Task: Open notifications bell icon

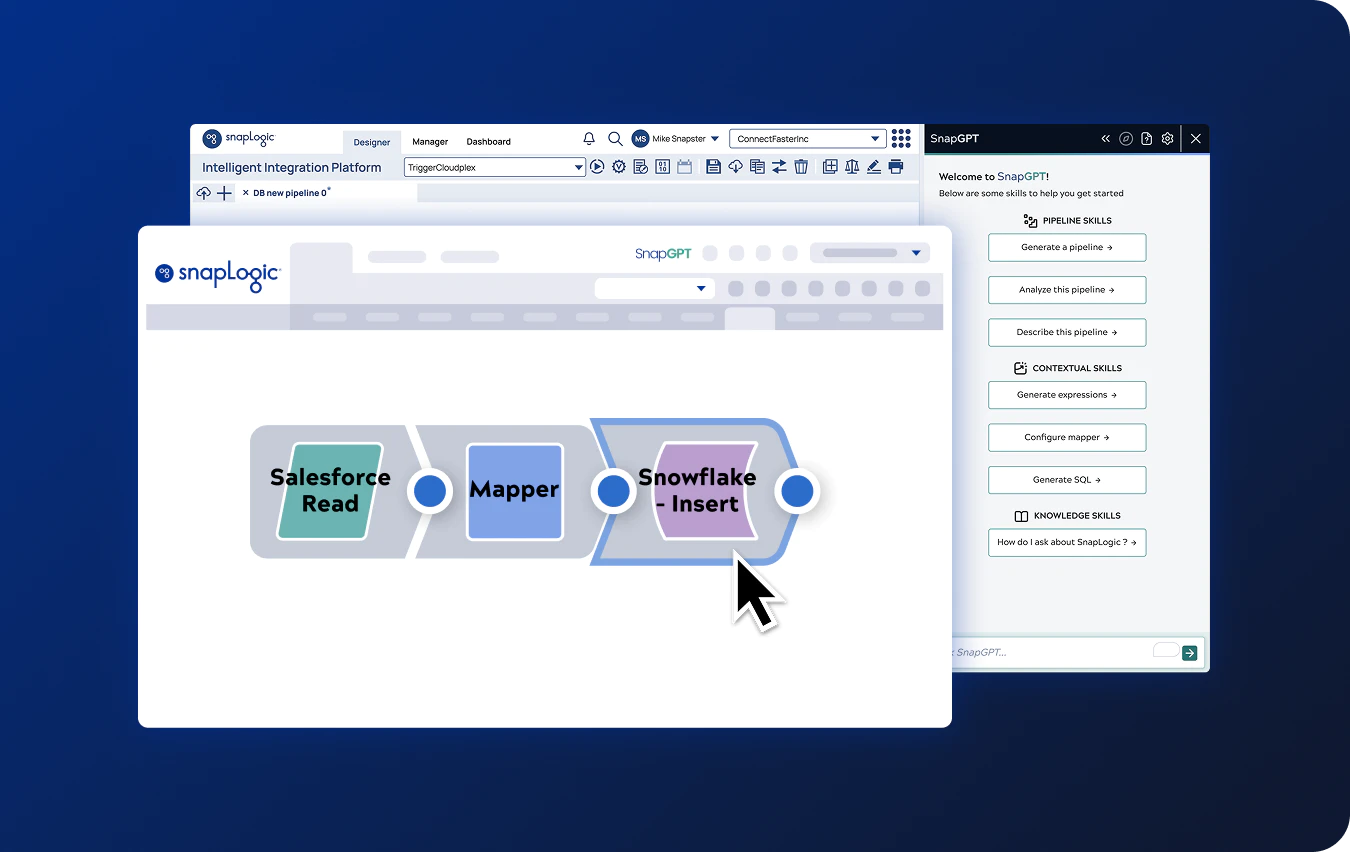Action: [x=589, y=139]
